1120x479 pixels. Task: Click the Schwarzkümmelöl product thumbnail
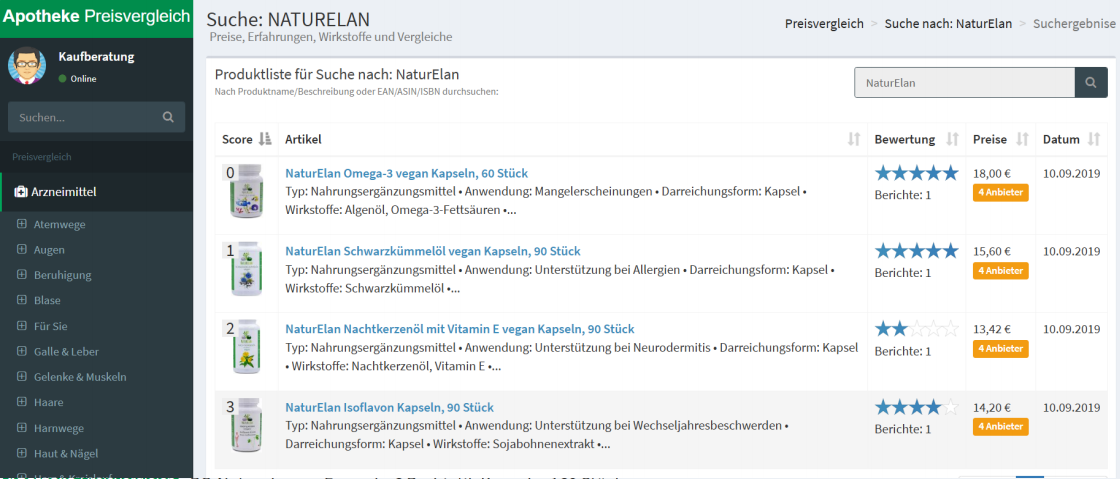pos(246,269)
